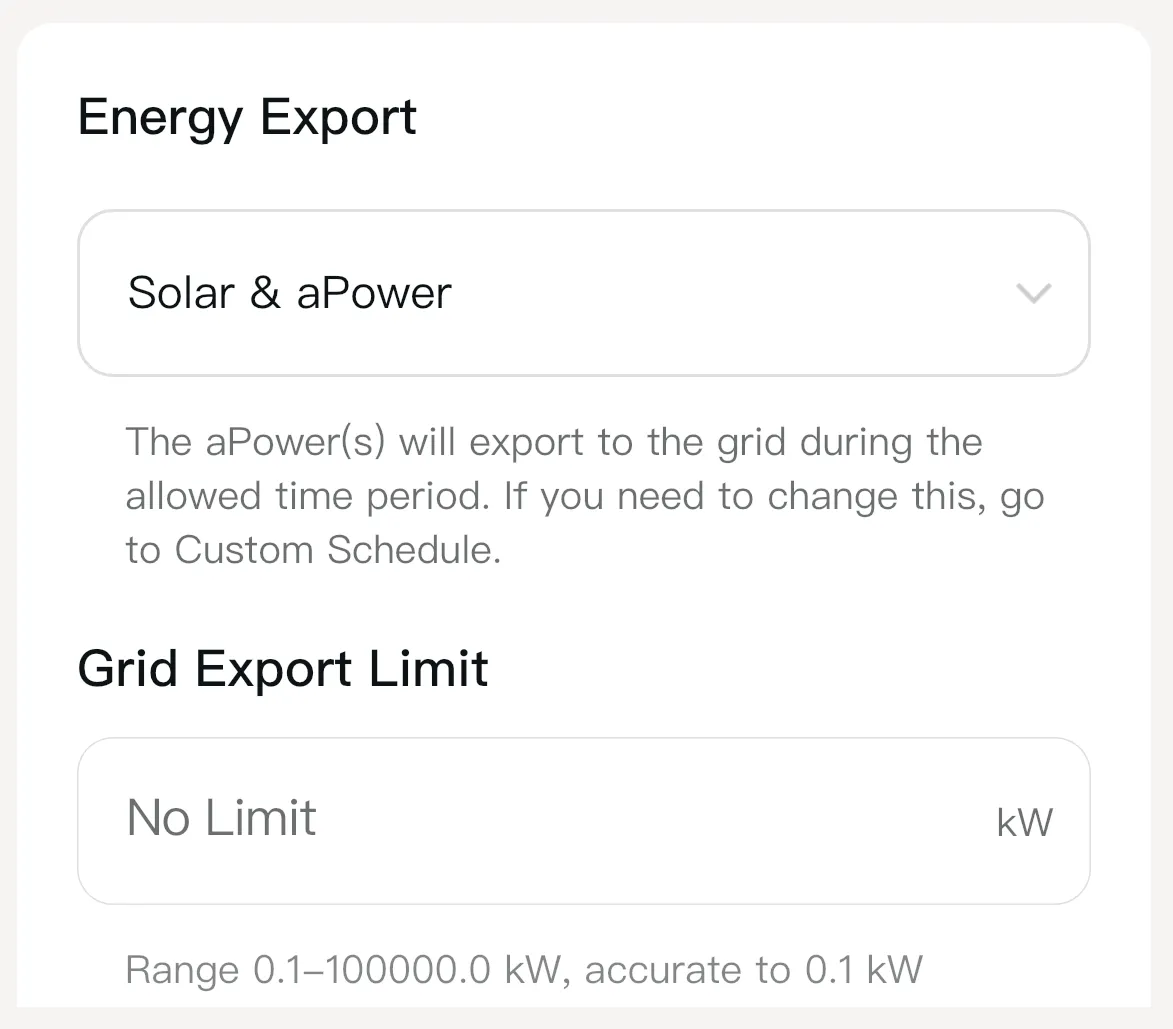Screen dimensions: 1173x1029
Task: Click the chevron arrow in Energy Export box
Action: tap(1032, 294)
